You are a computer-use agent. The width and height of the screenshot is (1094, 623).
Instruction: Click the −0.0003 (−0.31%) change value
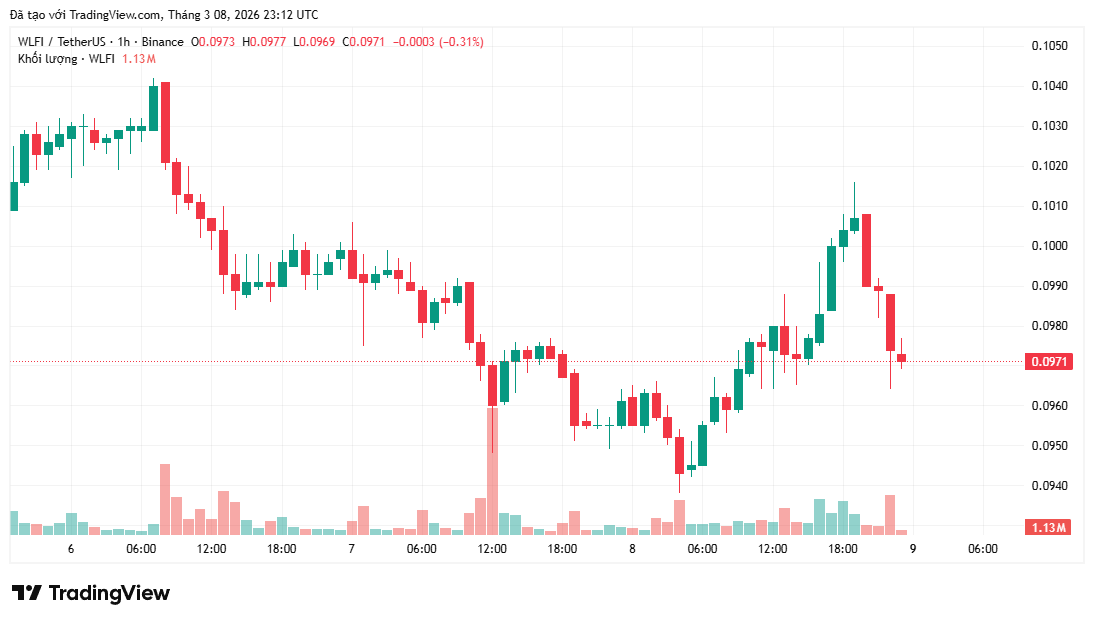coord(438,42)
